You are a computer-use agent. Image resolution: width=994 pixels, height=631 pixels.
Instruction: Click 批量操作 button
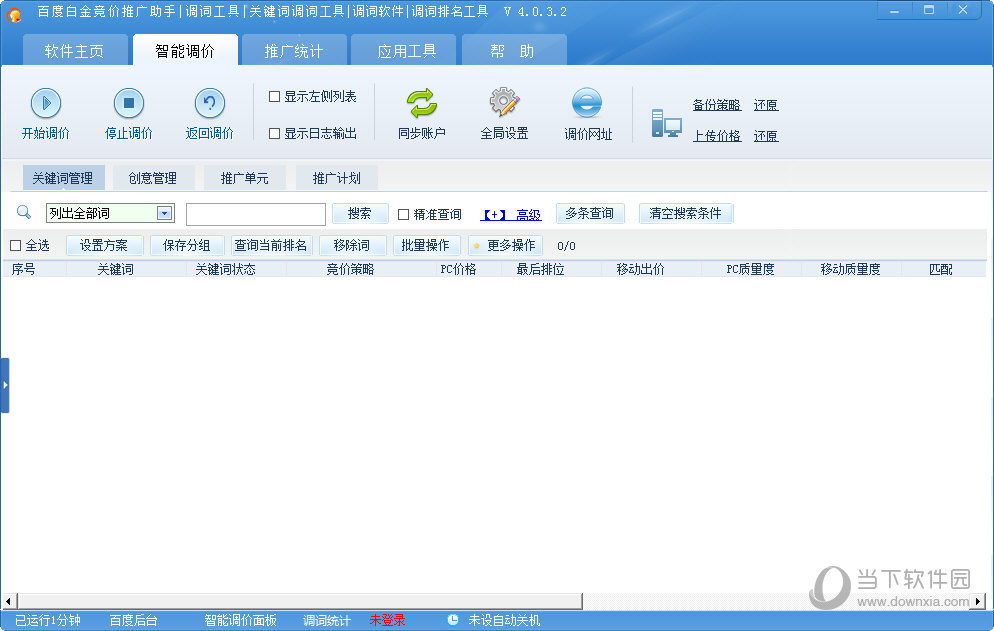point(425,245)
